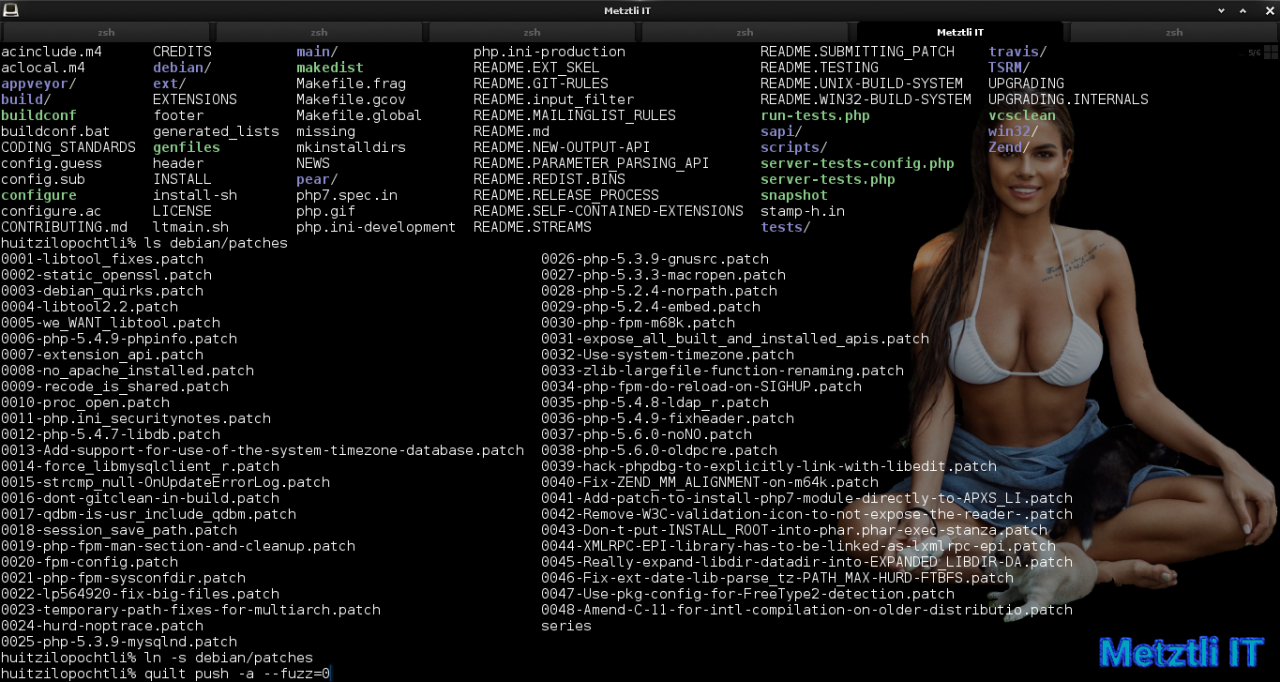Click README.GIT-RULES in the listing

[541, 83]
